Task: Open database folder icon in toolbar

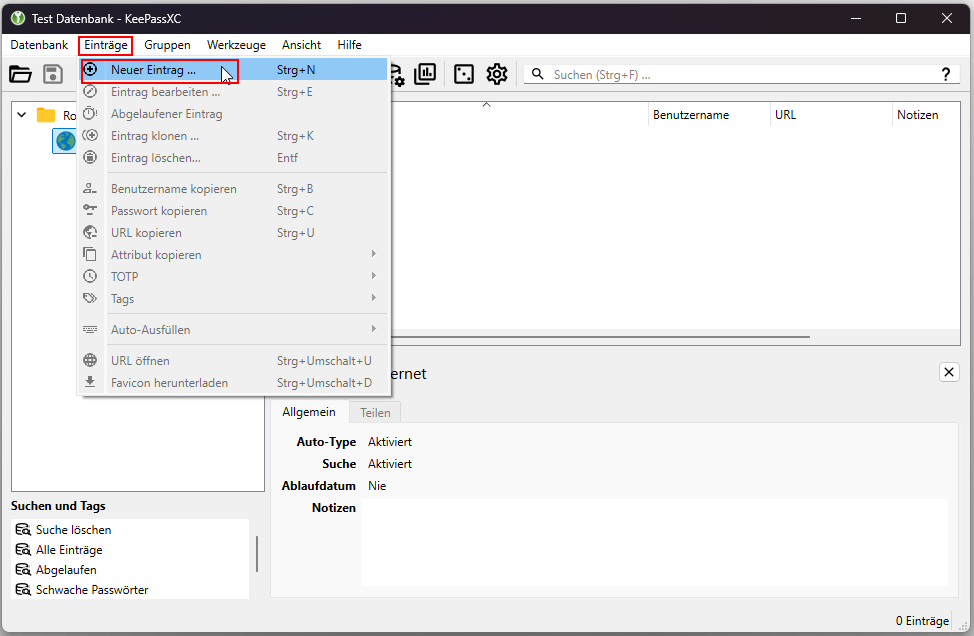Action: (20, 74)
